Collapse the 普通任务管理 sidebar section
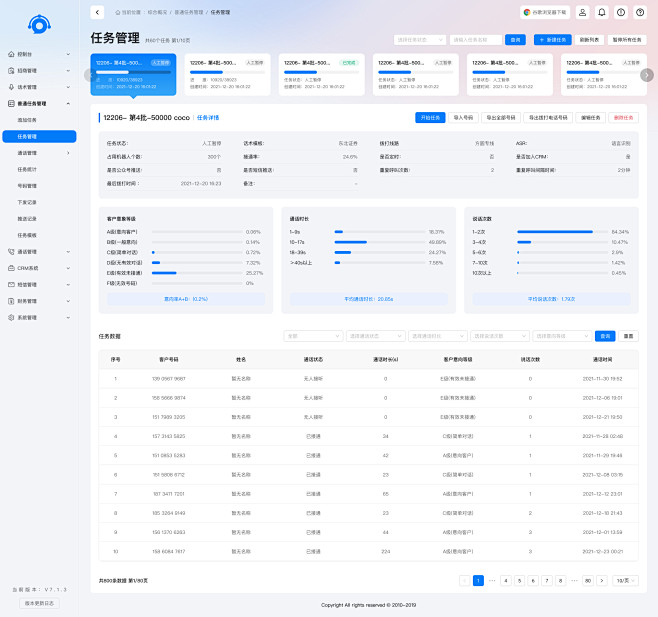 pyautogui.click(x=68, y=103)
